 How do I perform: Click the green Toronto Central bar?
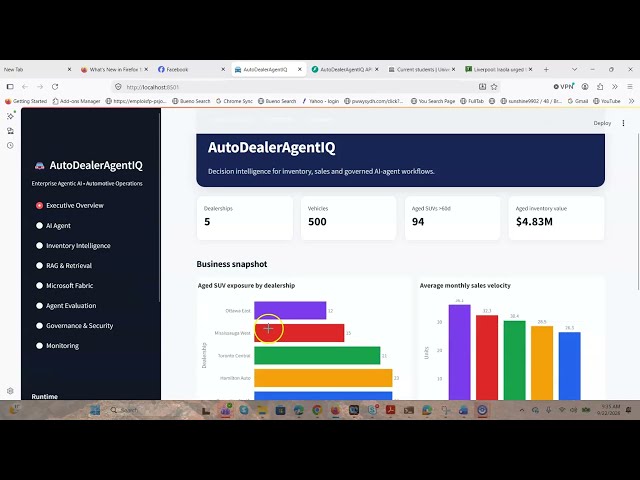tap(317, 356)
